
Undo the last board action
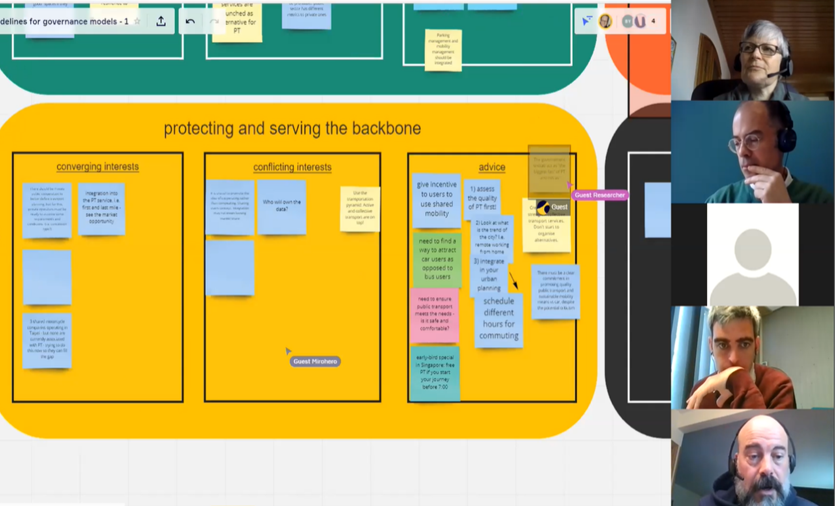click(x=190, y=21)
